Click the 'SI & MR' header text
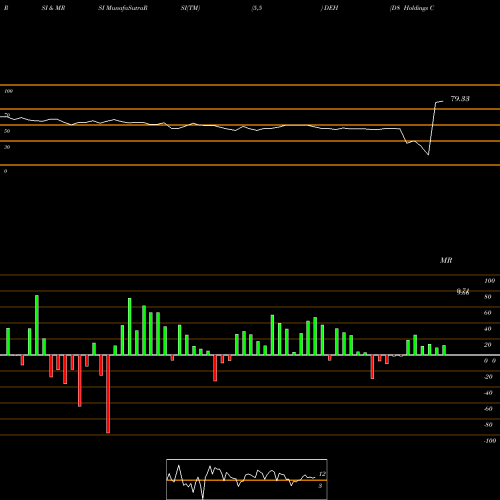The height and width of the screenshot is (500, 500). pyautogui.click(x=53, y=8)
